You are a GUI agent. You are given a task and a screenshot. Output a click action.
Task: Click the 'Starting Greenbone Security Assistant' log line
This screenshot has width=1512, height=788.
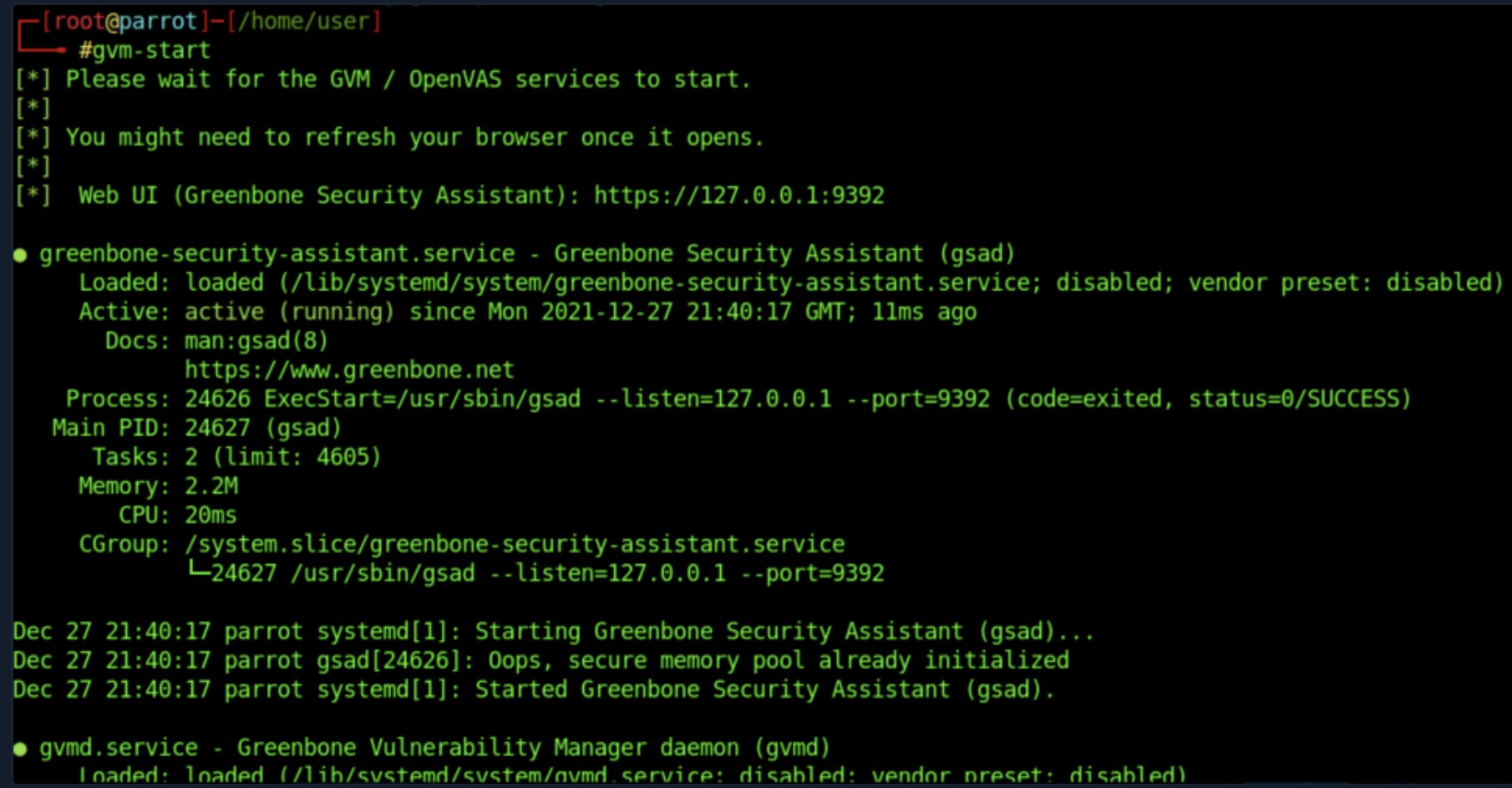tap(553, 631)
